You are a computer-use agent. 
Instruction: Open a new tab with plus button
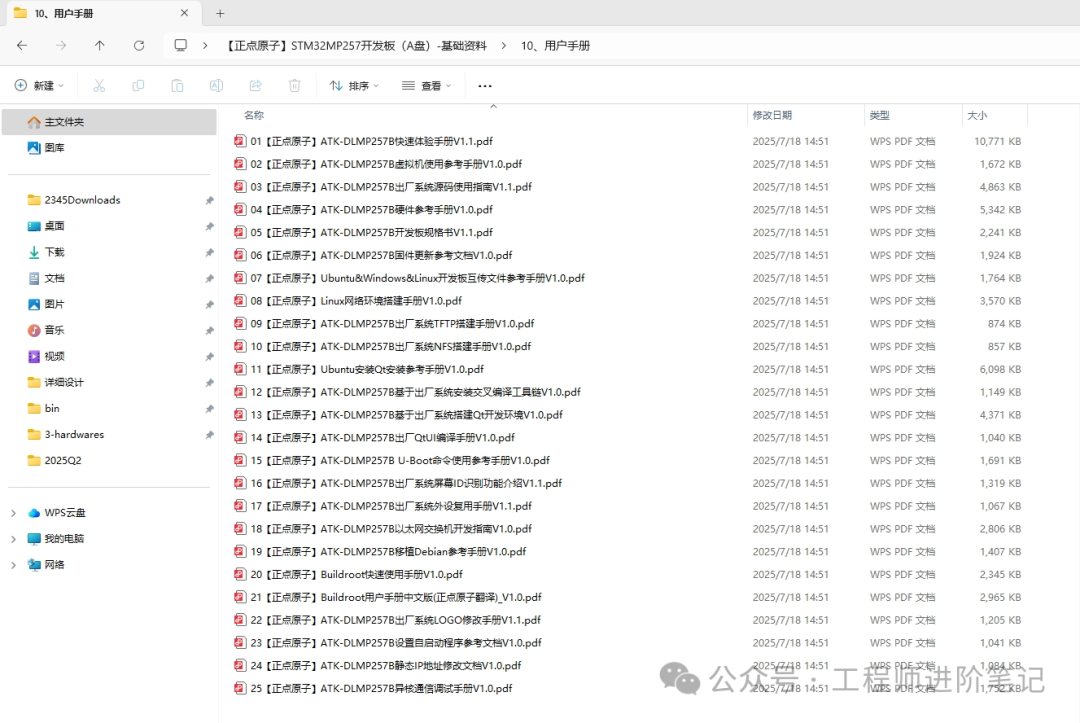[220, 13]
